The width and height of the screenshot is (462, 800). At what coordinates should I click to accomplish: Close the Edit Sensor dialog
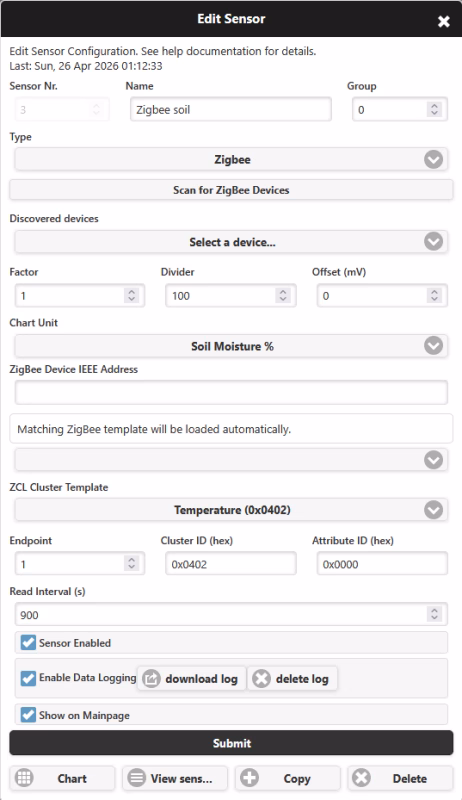[444, 21]
